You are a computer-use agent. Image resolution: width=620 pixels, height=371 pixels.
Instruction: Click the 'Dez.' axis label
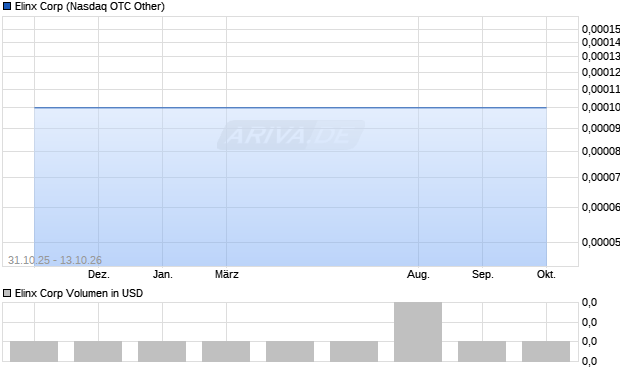tap(98, 274)
